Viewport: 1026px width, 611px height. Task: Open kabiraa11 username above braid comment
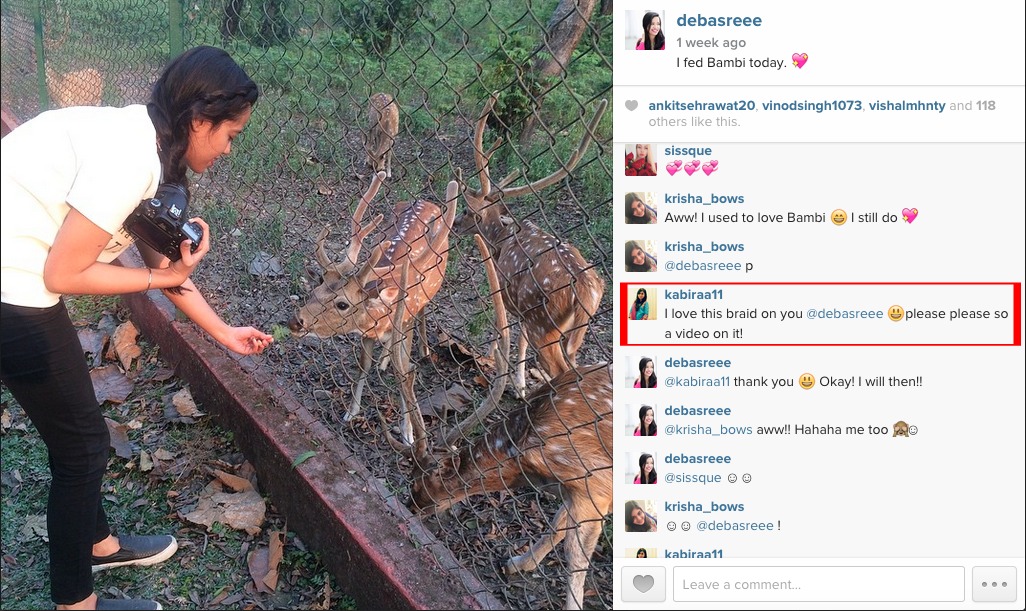tap(694, 294)
